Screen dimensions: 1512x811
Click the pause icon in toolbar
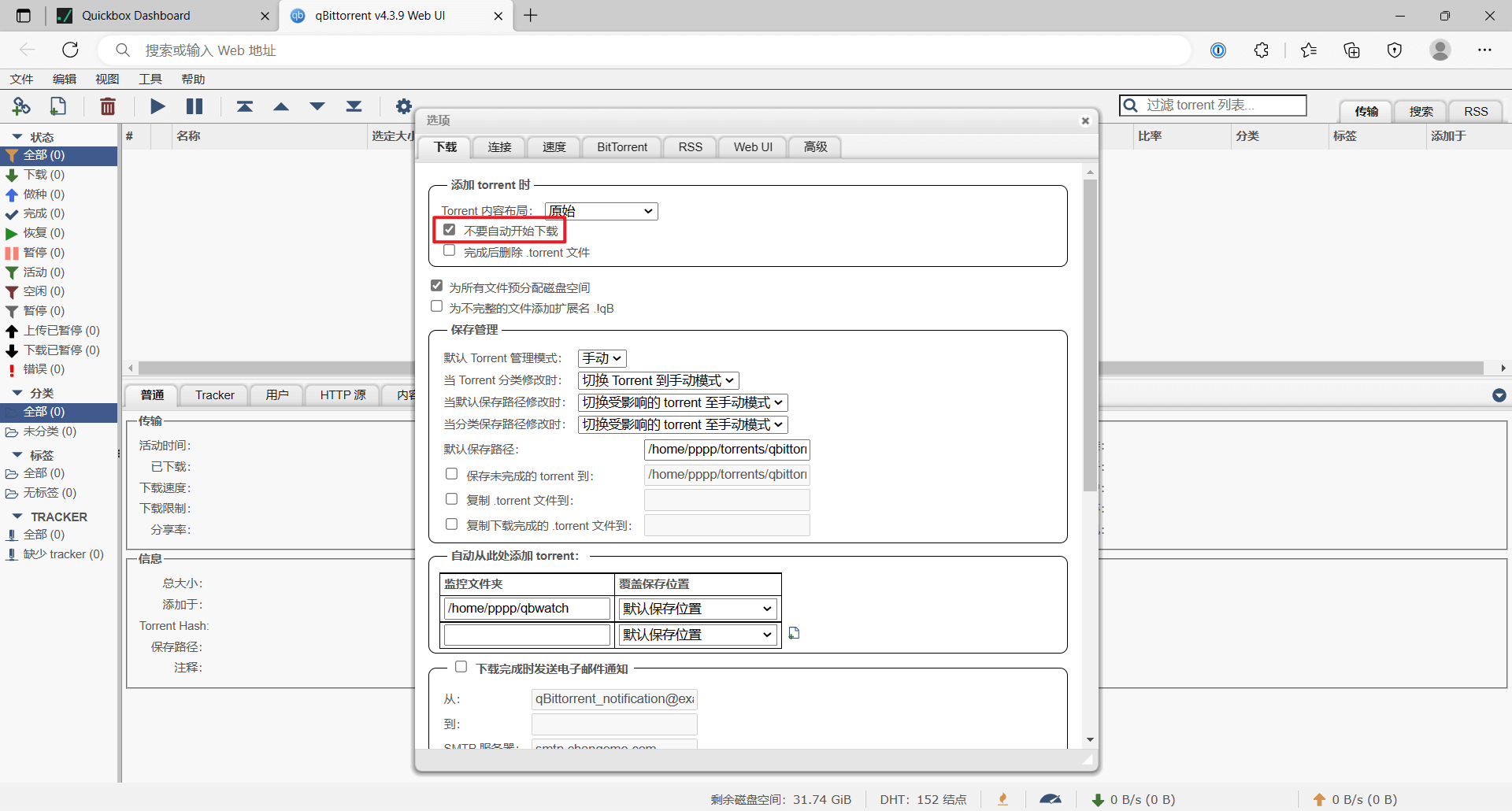point(195,106)
